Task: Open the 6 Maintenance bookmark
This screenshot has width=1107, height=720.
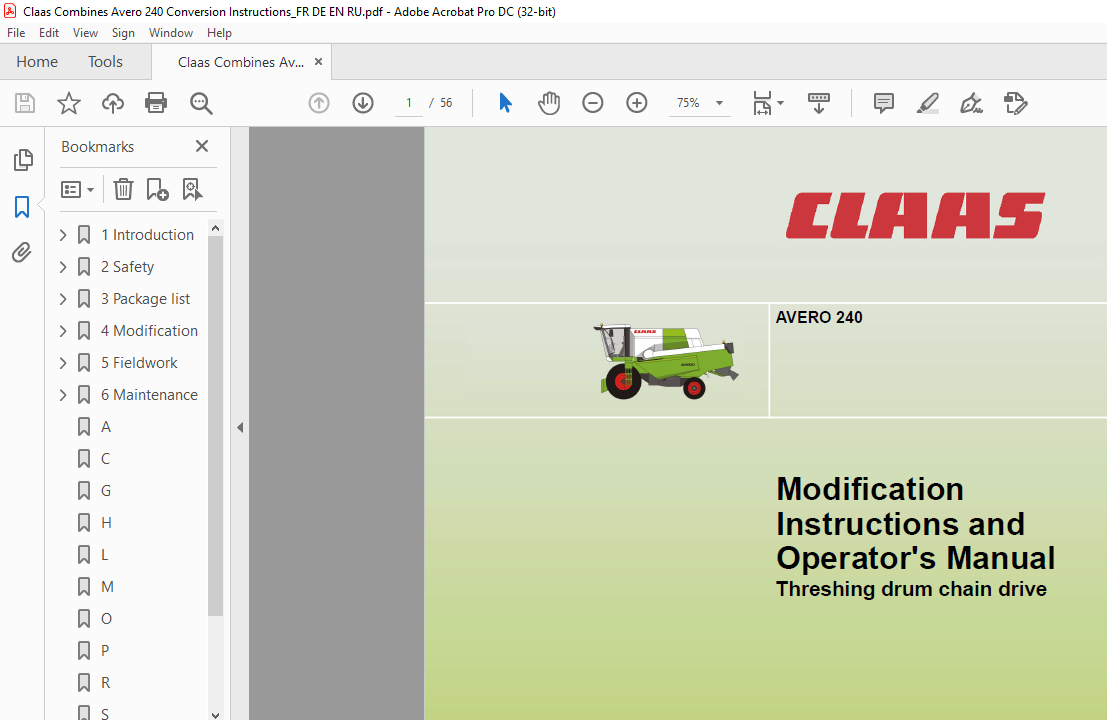Action: (x=149, y=395)
